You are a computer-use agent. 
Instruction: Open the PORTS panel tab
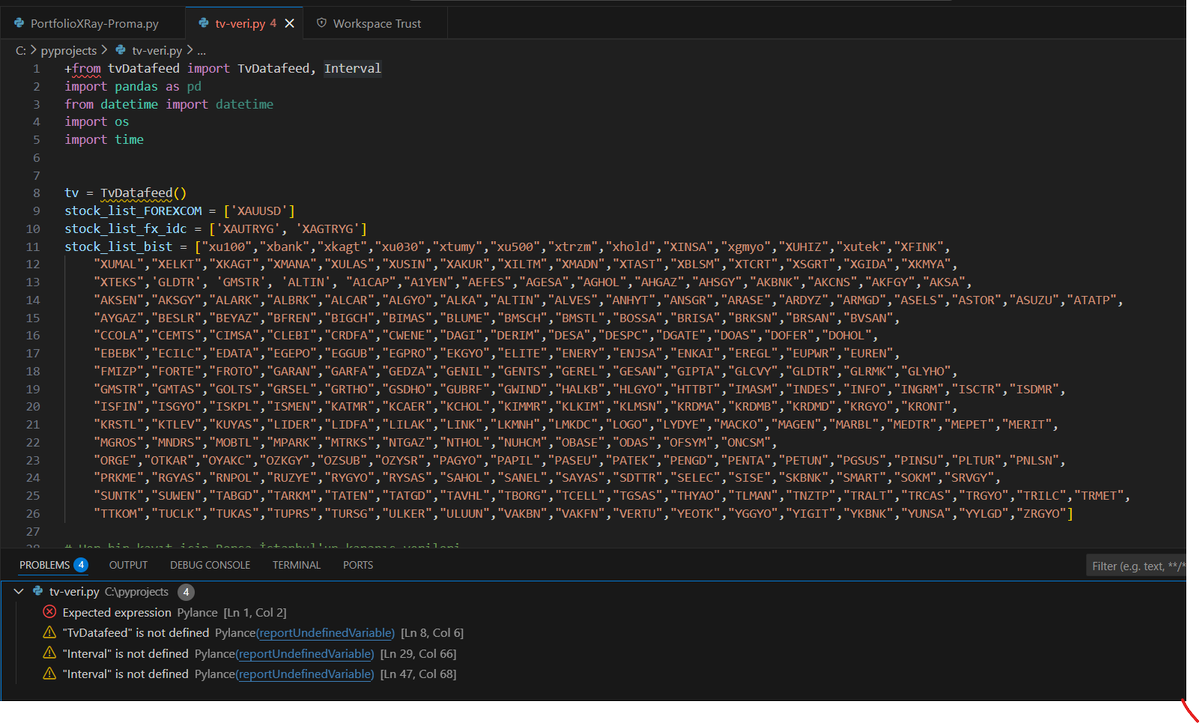[358, 565]
